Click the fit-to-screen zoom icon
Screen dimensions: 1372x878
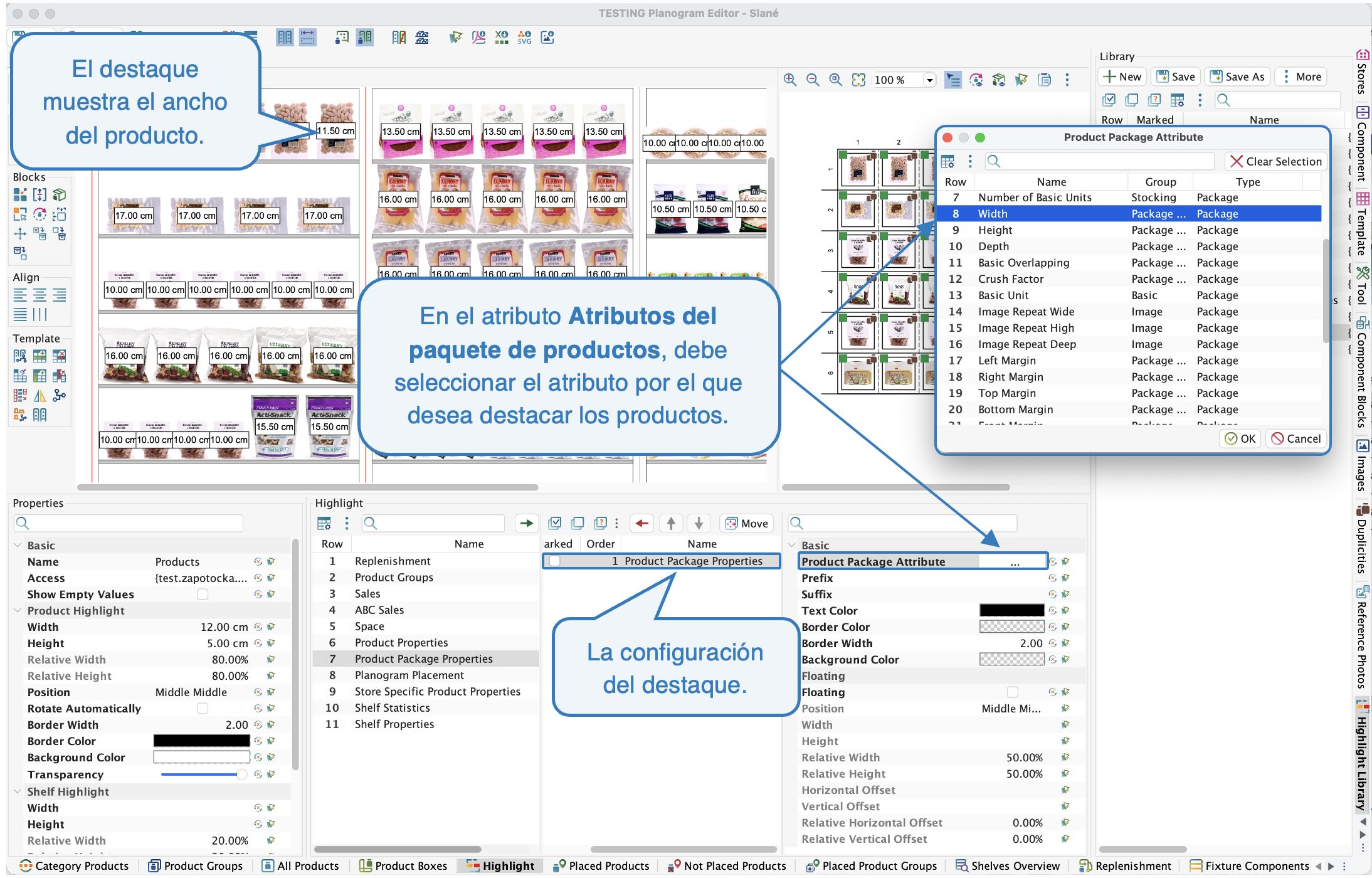(x=858, y=80)
